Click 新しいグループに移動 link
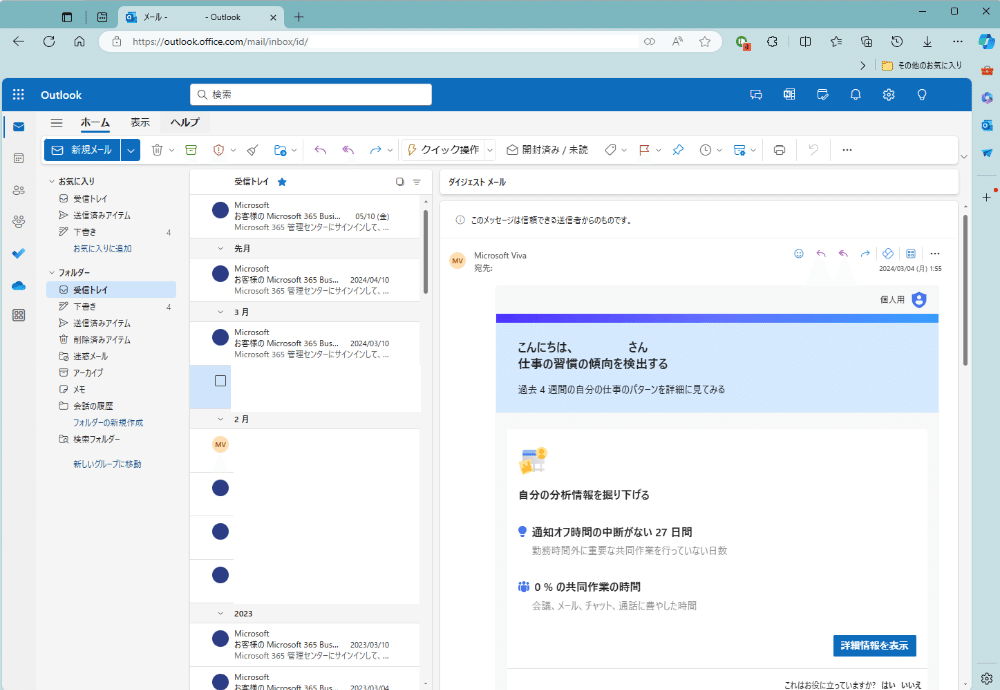The width and height of the screenshot is (1000, 690). (107, 464)
